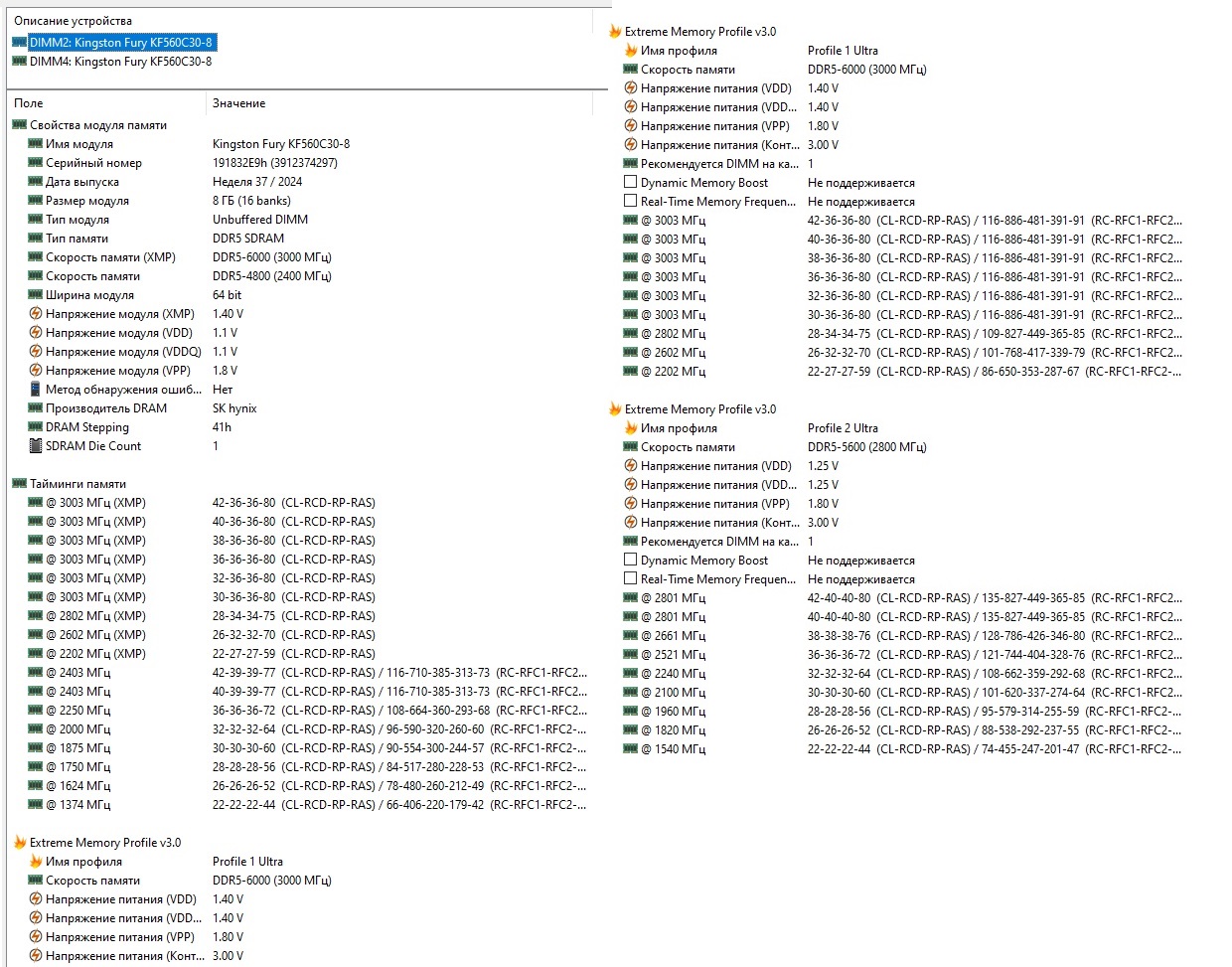Viewport: 1232px width, 967px height.
Task: Click flame icon next to Profile 2 Ultra name
Action: [631, 428]
